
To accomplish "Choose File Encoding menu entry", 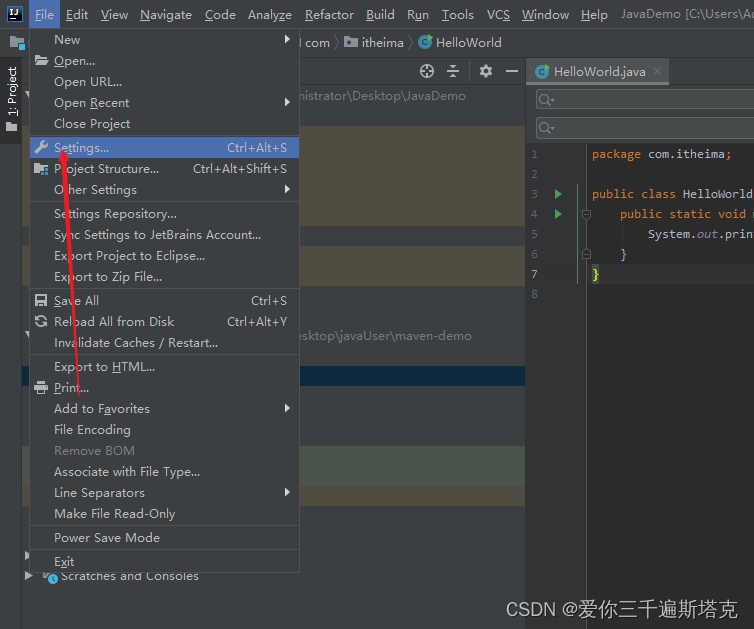I will coord(164,429).
